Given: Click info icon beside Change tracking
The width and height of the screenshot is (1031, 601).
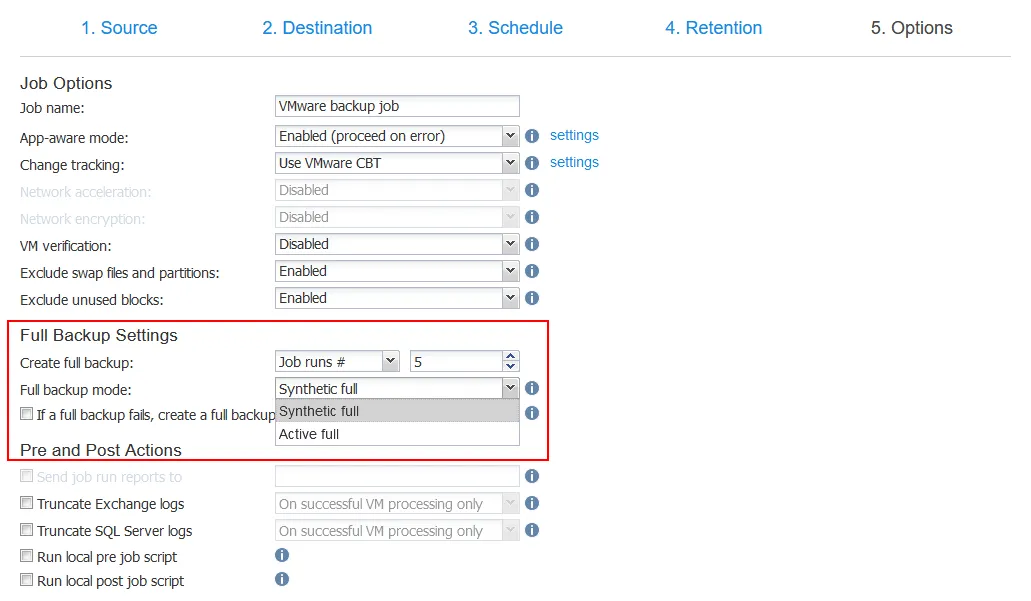Looking at the screenshot, I should pyautogui.click(x=532, y=163).
